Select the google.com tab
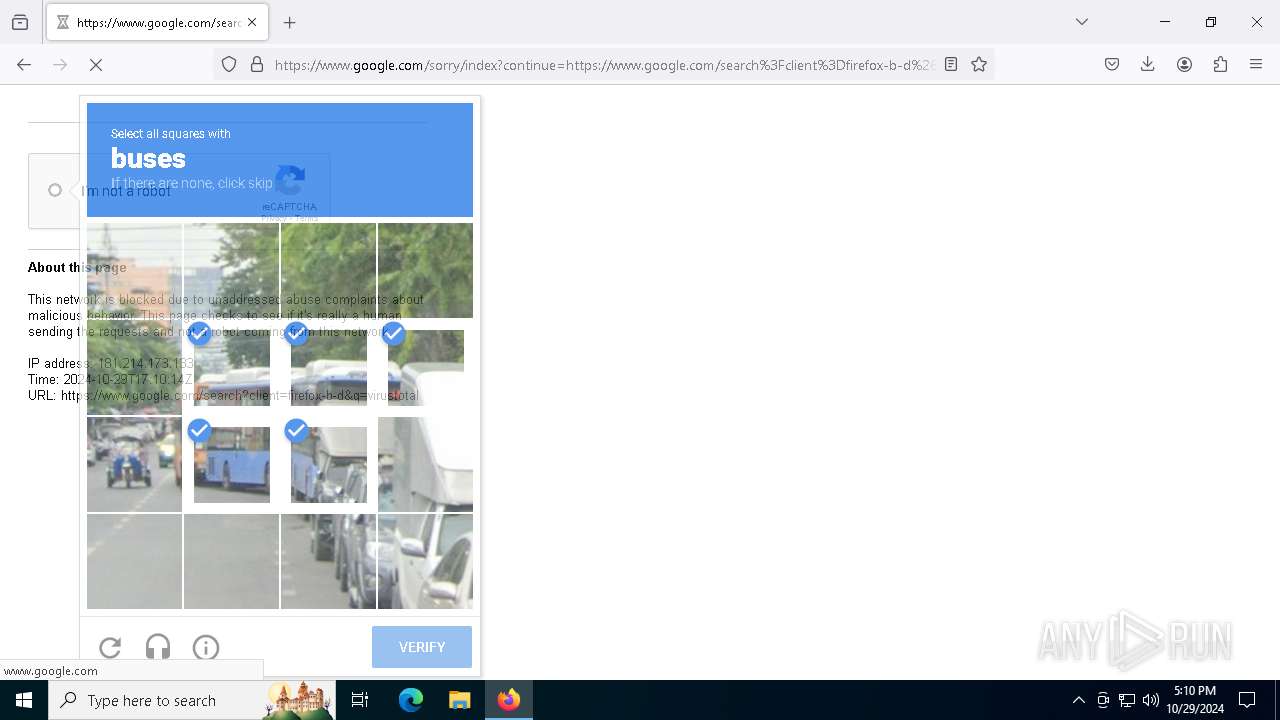Screen dimensions: 1280x720 pyautogui.click(x=157, y=22)
